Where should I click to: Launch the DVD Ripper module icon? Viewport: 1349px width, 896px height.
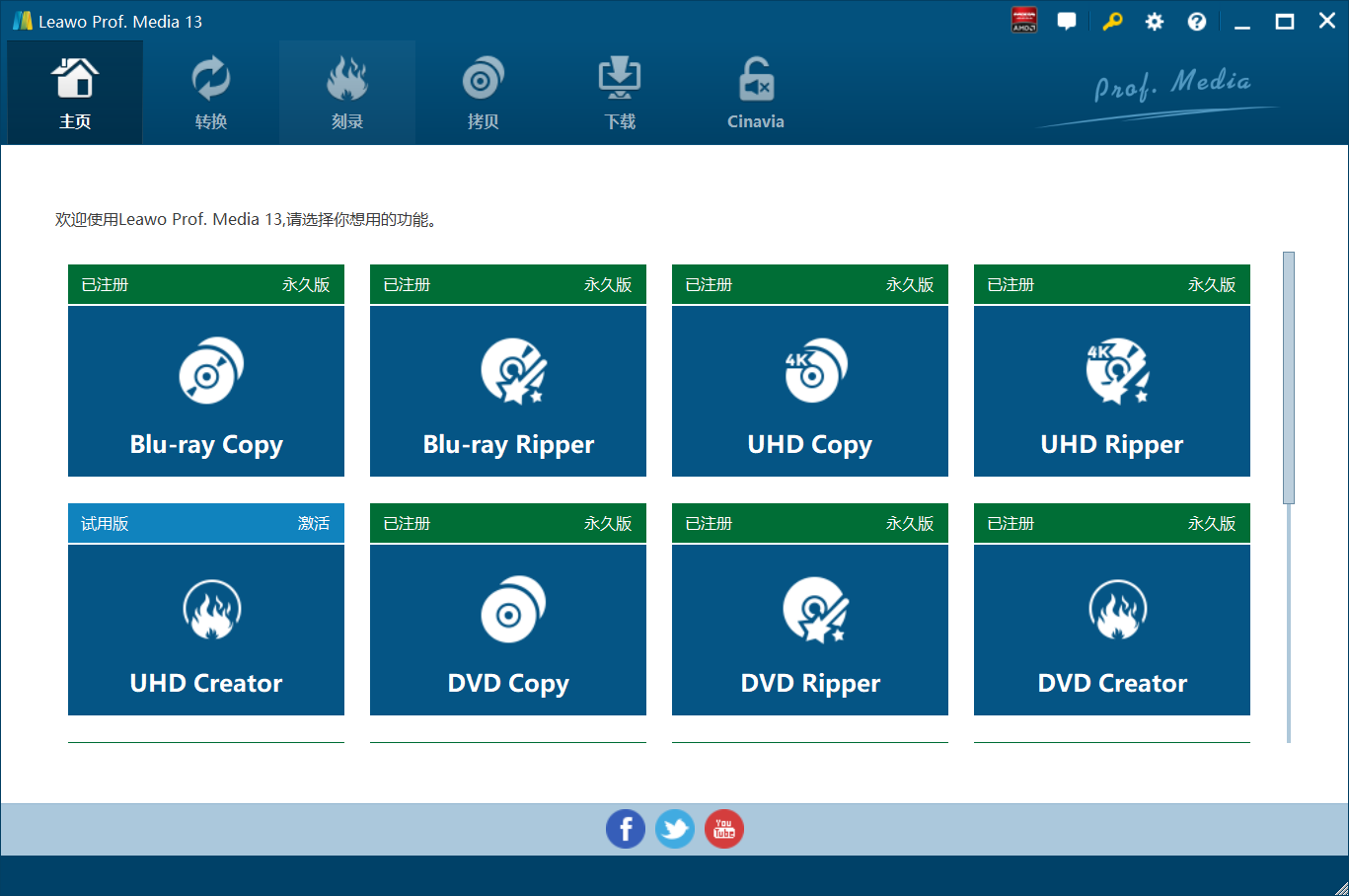[x=815, y=610]
